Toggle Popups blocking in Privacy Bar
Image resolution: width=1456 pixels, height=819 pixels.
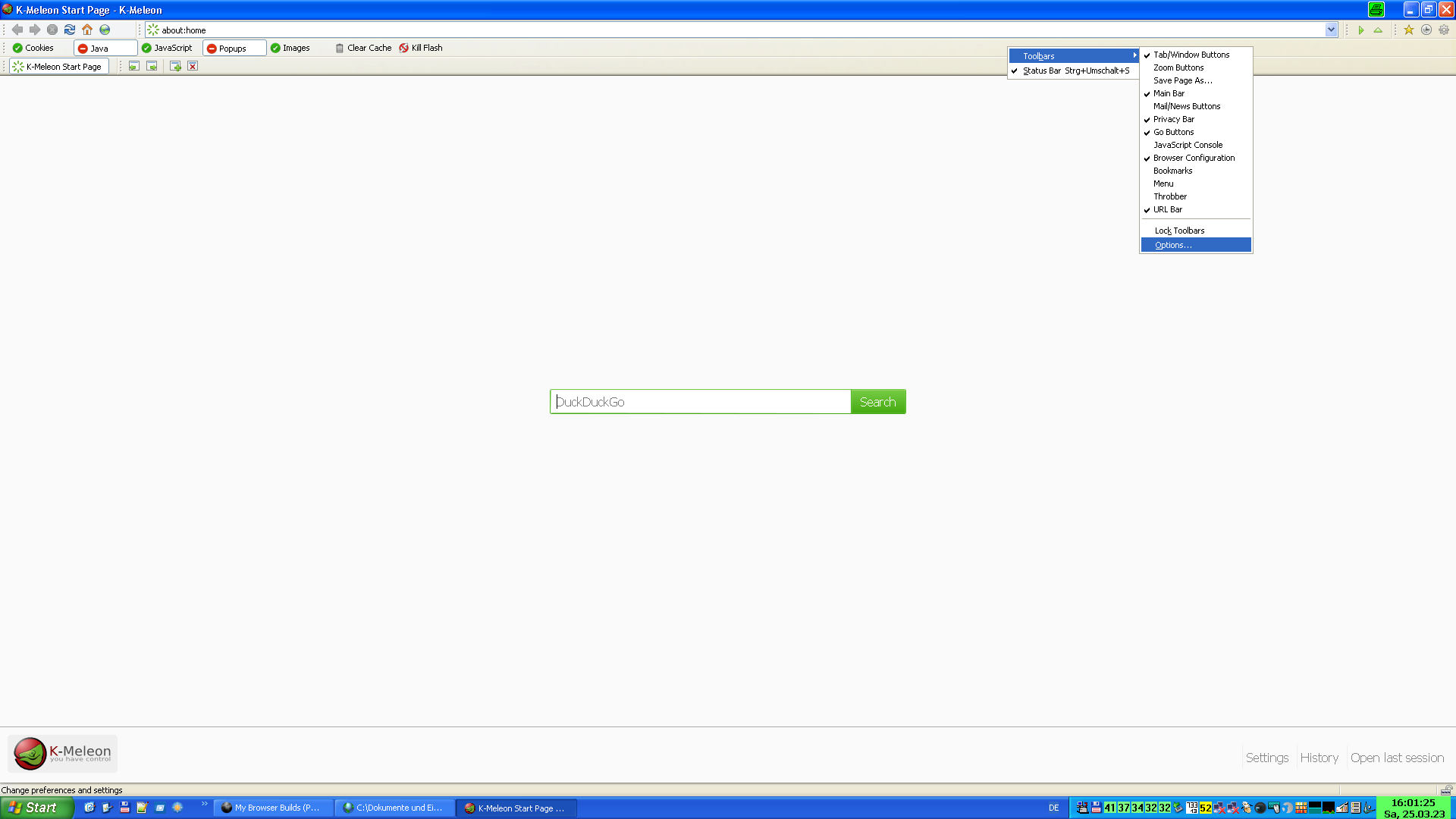234,48
